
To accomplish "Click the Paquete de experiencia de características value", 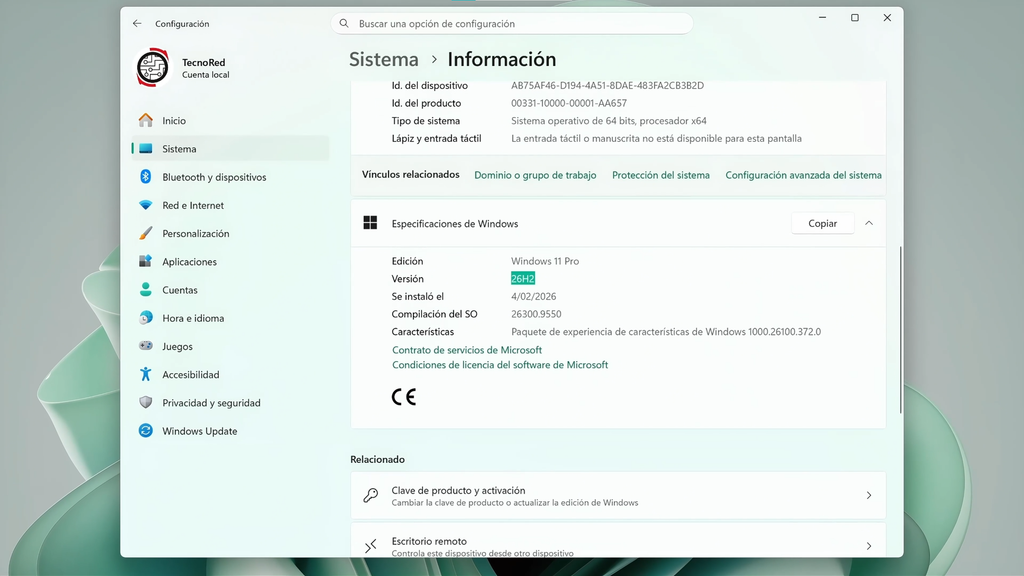I will tap(665, 332).
